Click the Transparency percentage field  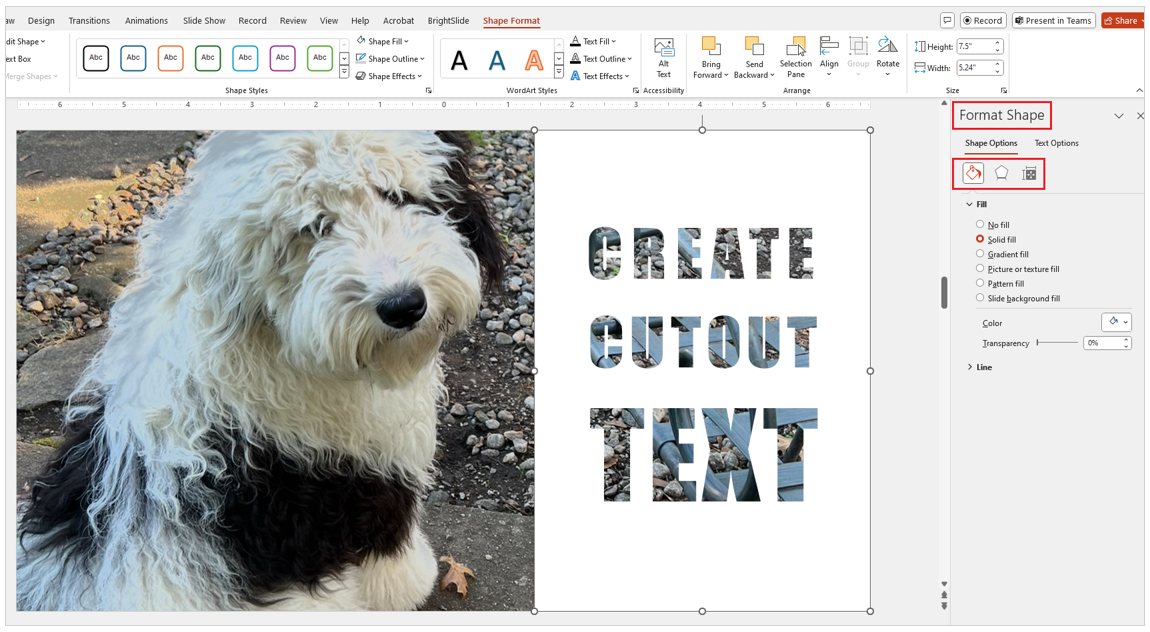tap(1107, 343)
